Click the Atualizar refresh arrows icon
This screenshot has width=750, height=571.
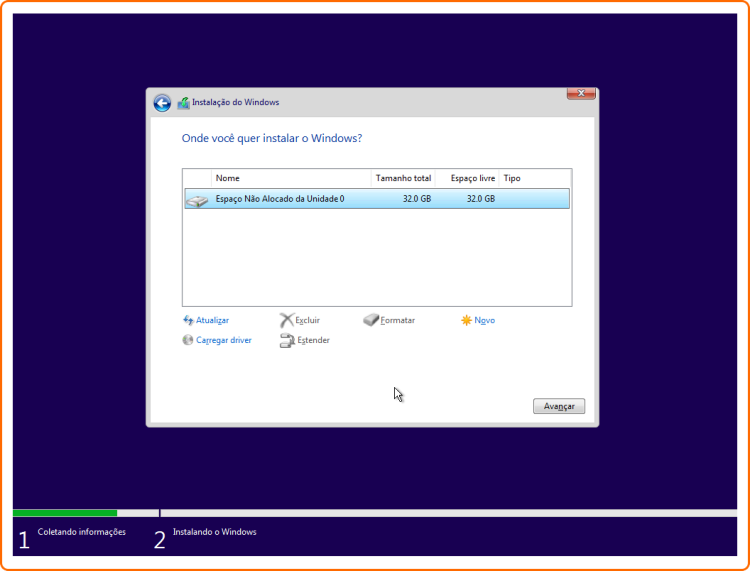click(x=188, y=320)
